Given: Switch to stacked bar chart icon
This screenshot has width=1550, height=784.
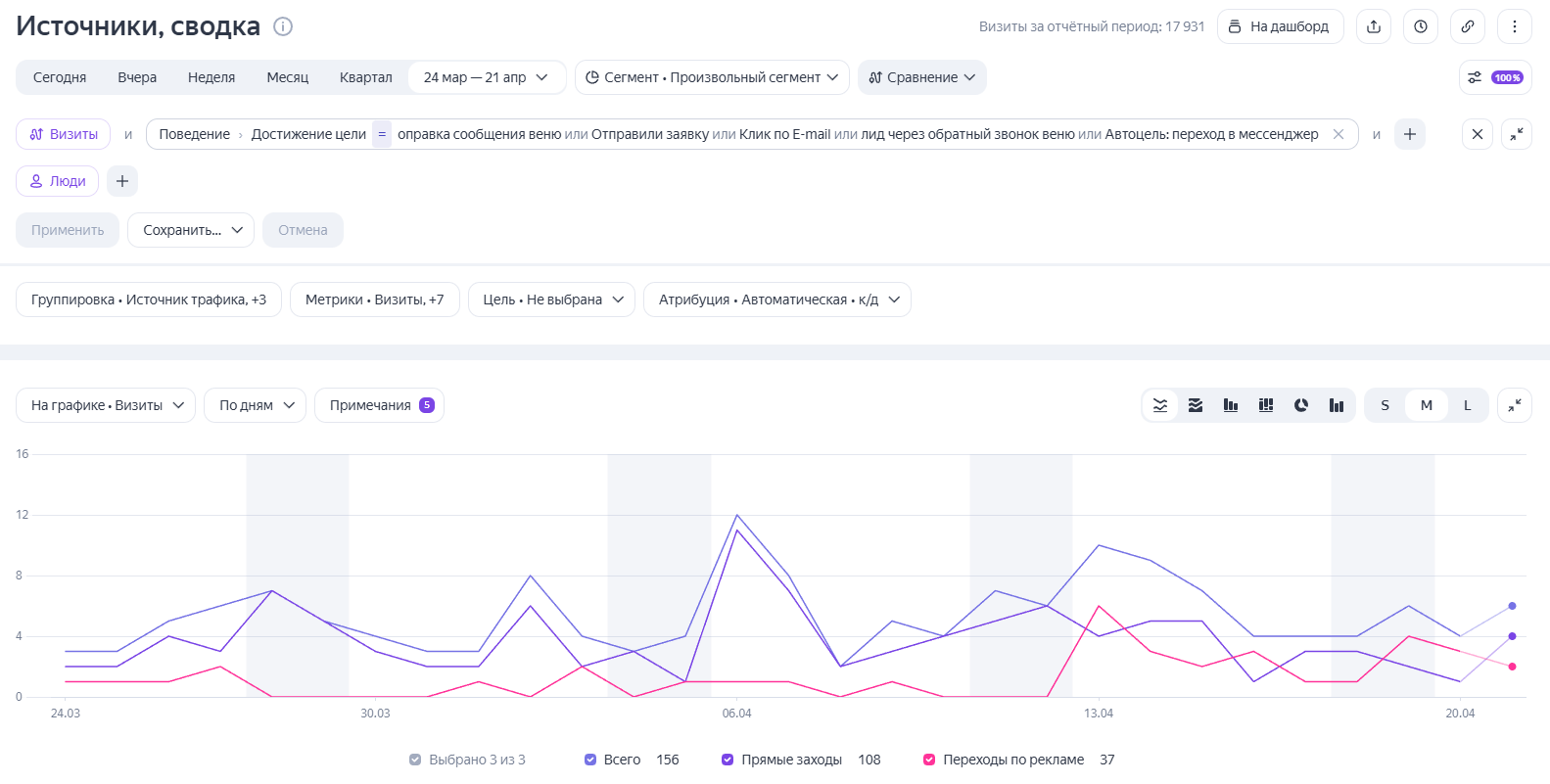Looking at the screenshot, I should [1266, 405].
